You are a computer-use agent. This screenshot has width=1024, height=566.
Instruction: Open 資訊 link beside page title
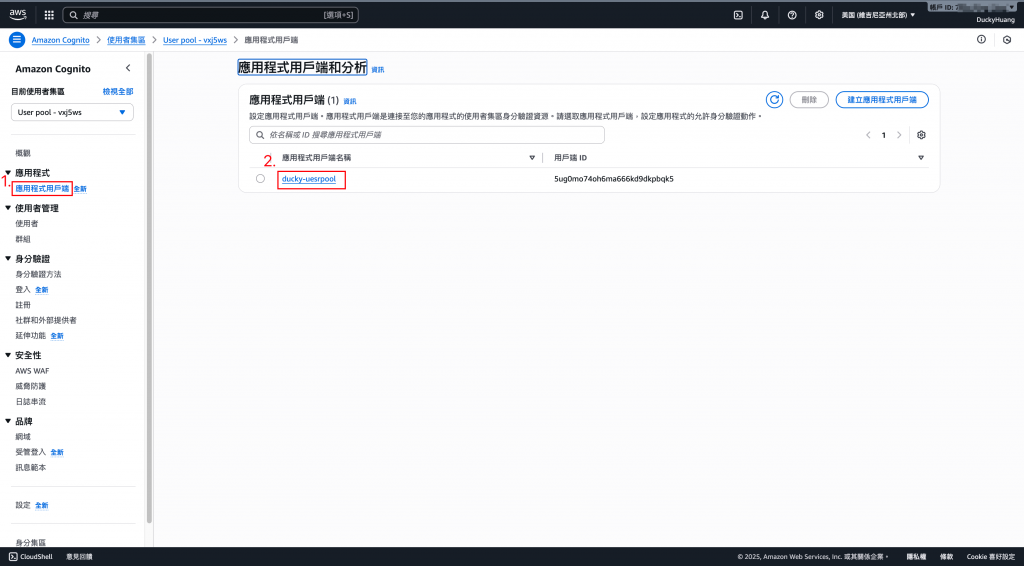tap(377, 70)
